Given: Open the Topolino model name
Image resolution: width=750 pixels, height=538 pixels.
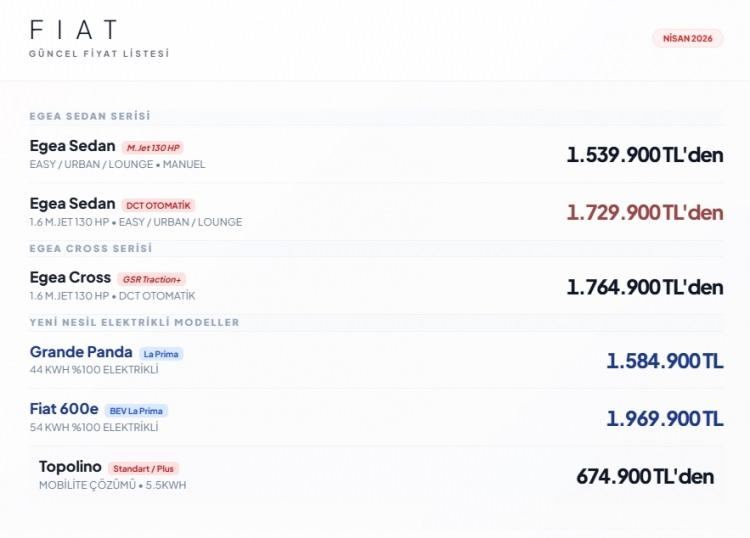Looking at the screenshot, I should pos(70,467).
